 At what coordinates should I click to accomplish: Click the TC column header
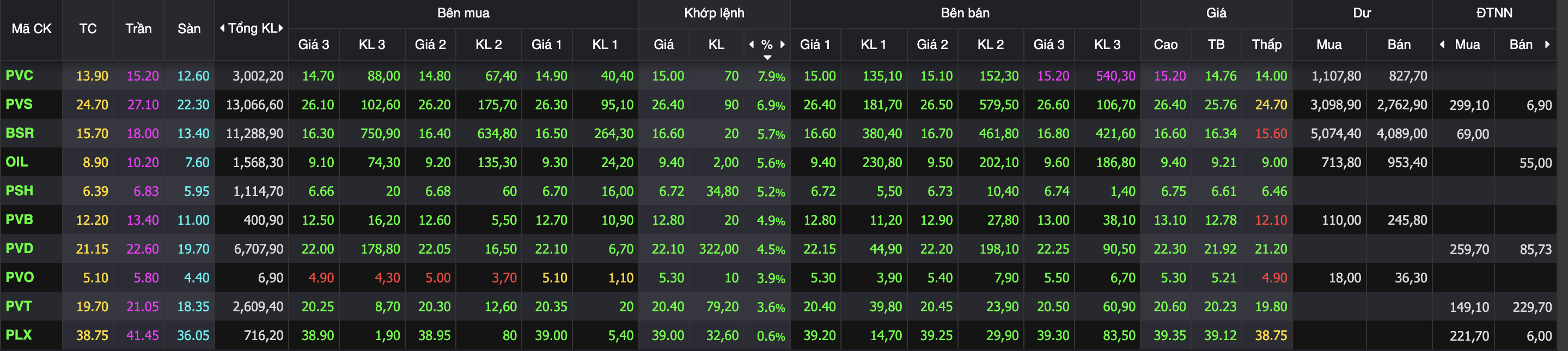coord(88,29)
